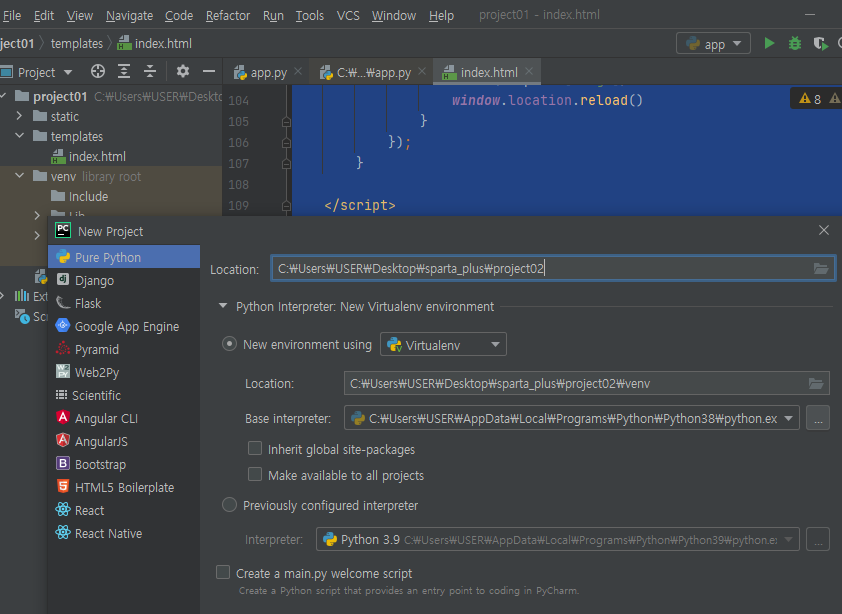Click the project Location input field

click(x=553, y=269)
